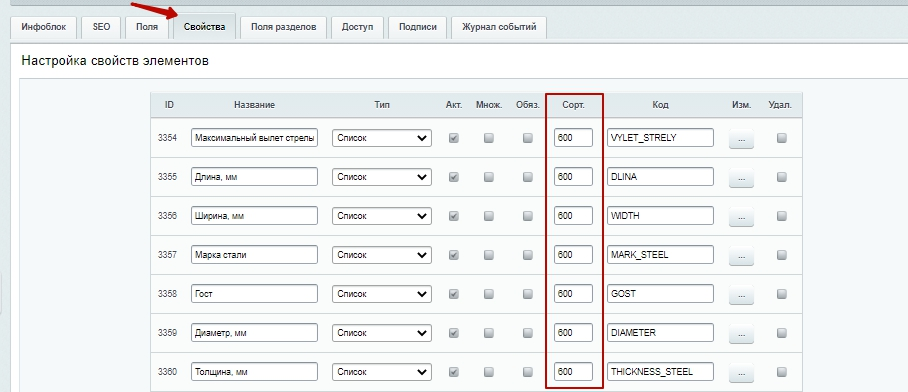Click the name field Ширина, мм
This screenshot has height=392, width=908.
pos(254,216)
